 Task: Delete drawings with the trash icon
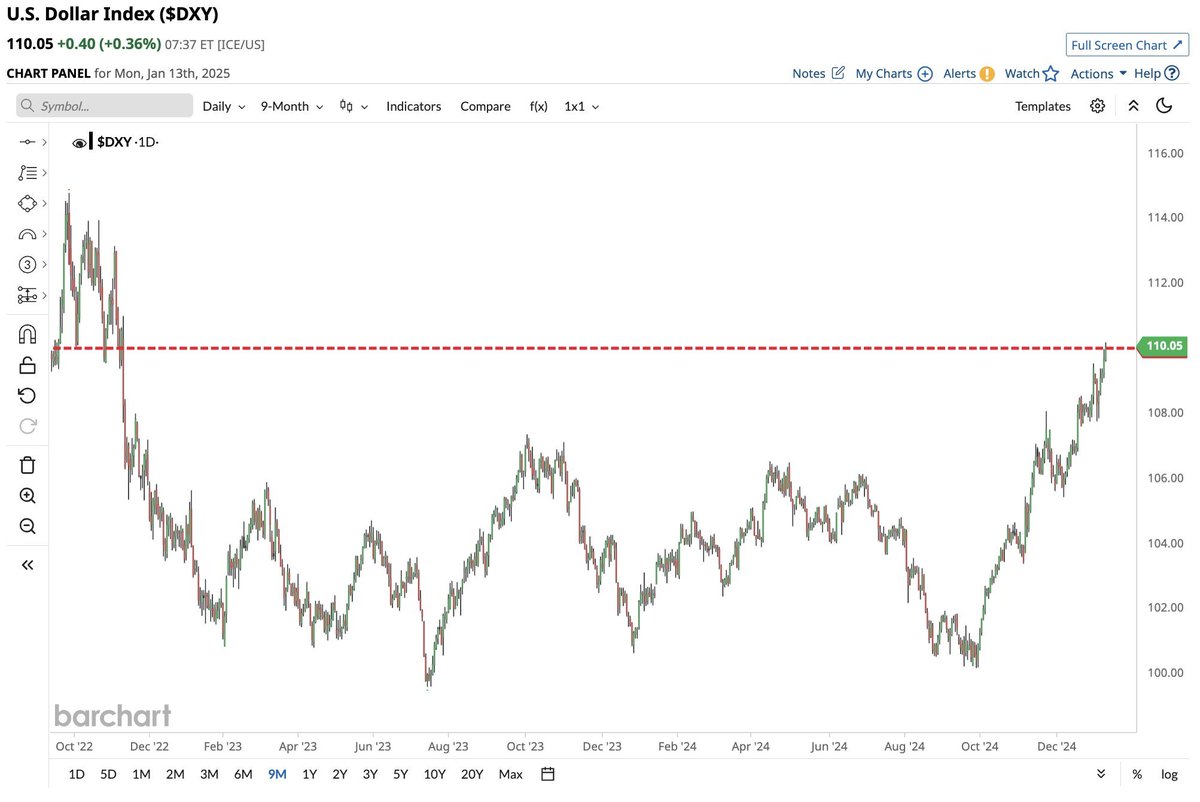[27, 464]
